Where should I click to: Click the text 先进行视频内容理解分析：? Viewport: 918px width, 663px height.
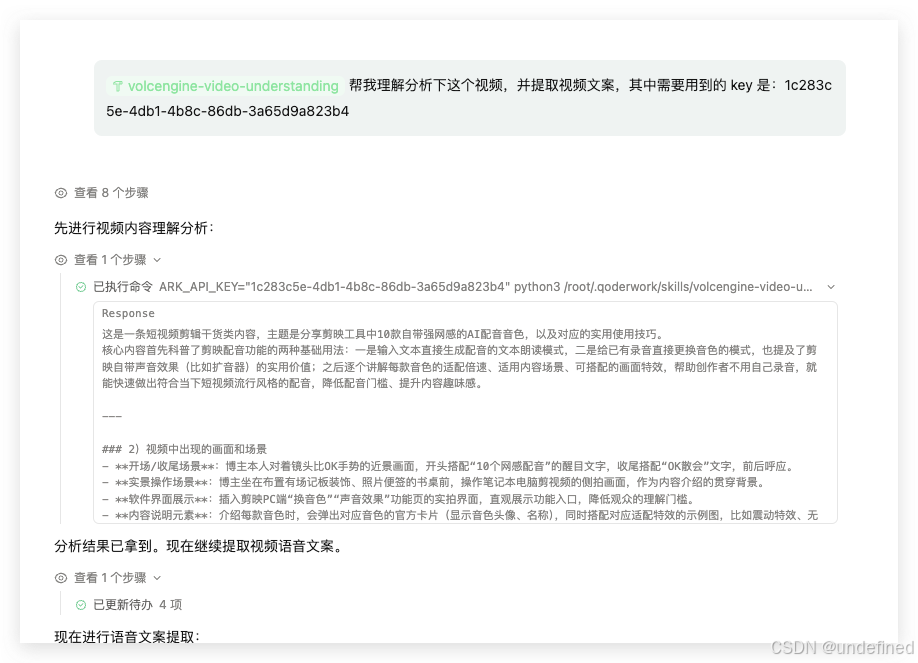point(135,228)
